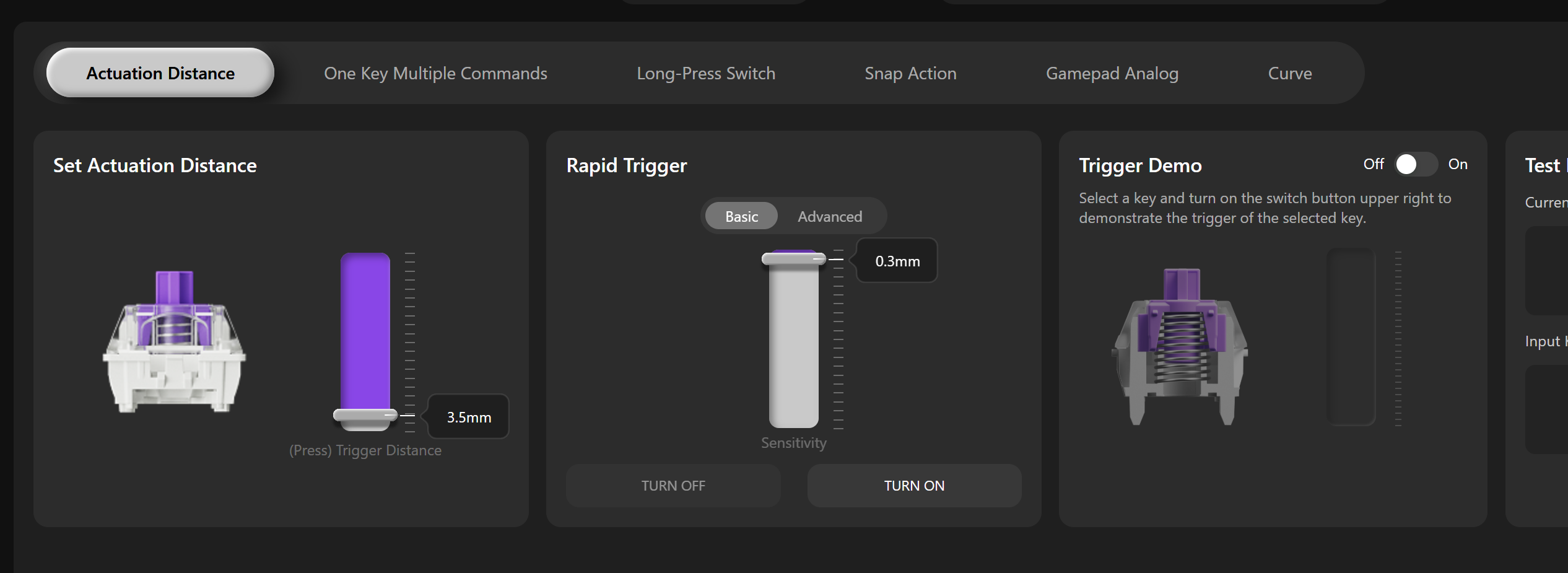
Task: Click the white switch illustration in Set Actuation Distance
Action: click(x=174, y=342)
